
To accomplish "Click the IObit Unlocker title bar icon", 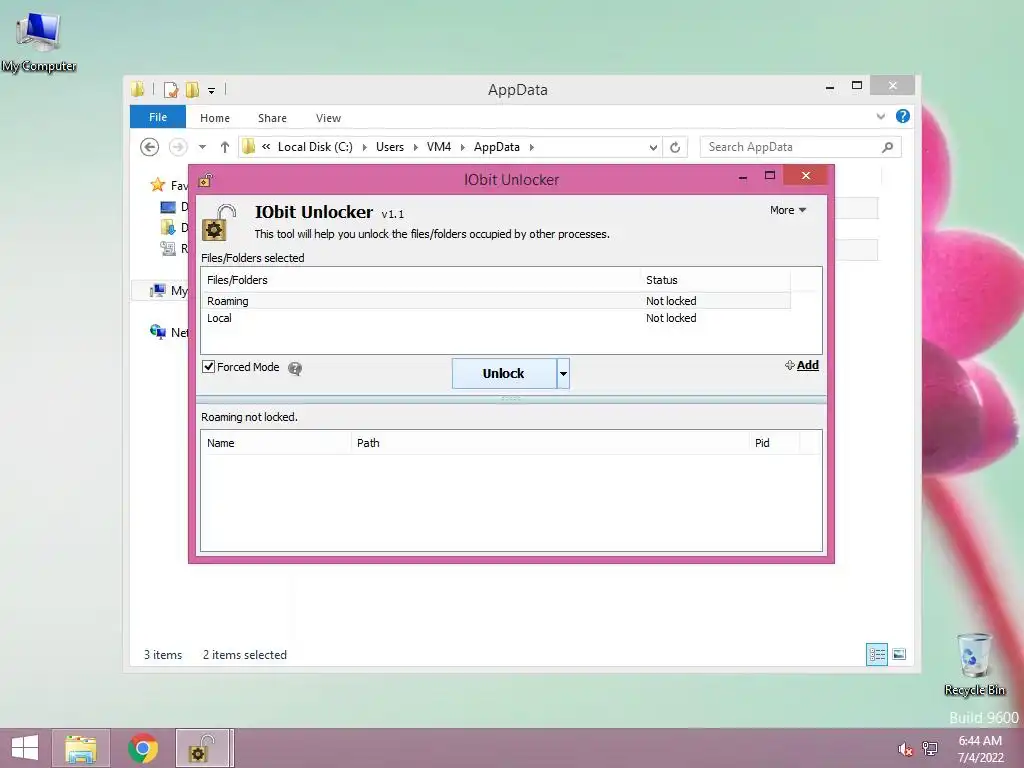I will tap(205, 180).
